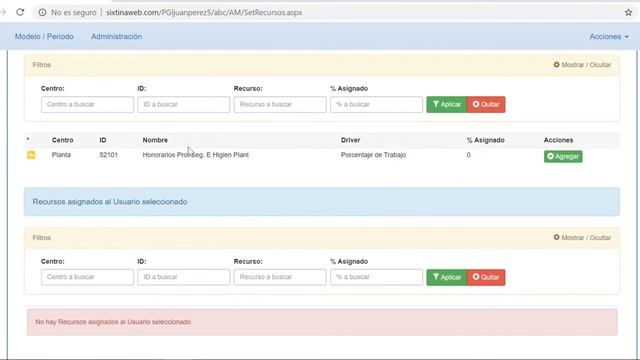Toggle Mostrar / Ocultar on the lower Filtros panel

point(582,238)
